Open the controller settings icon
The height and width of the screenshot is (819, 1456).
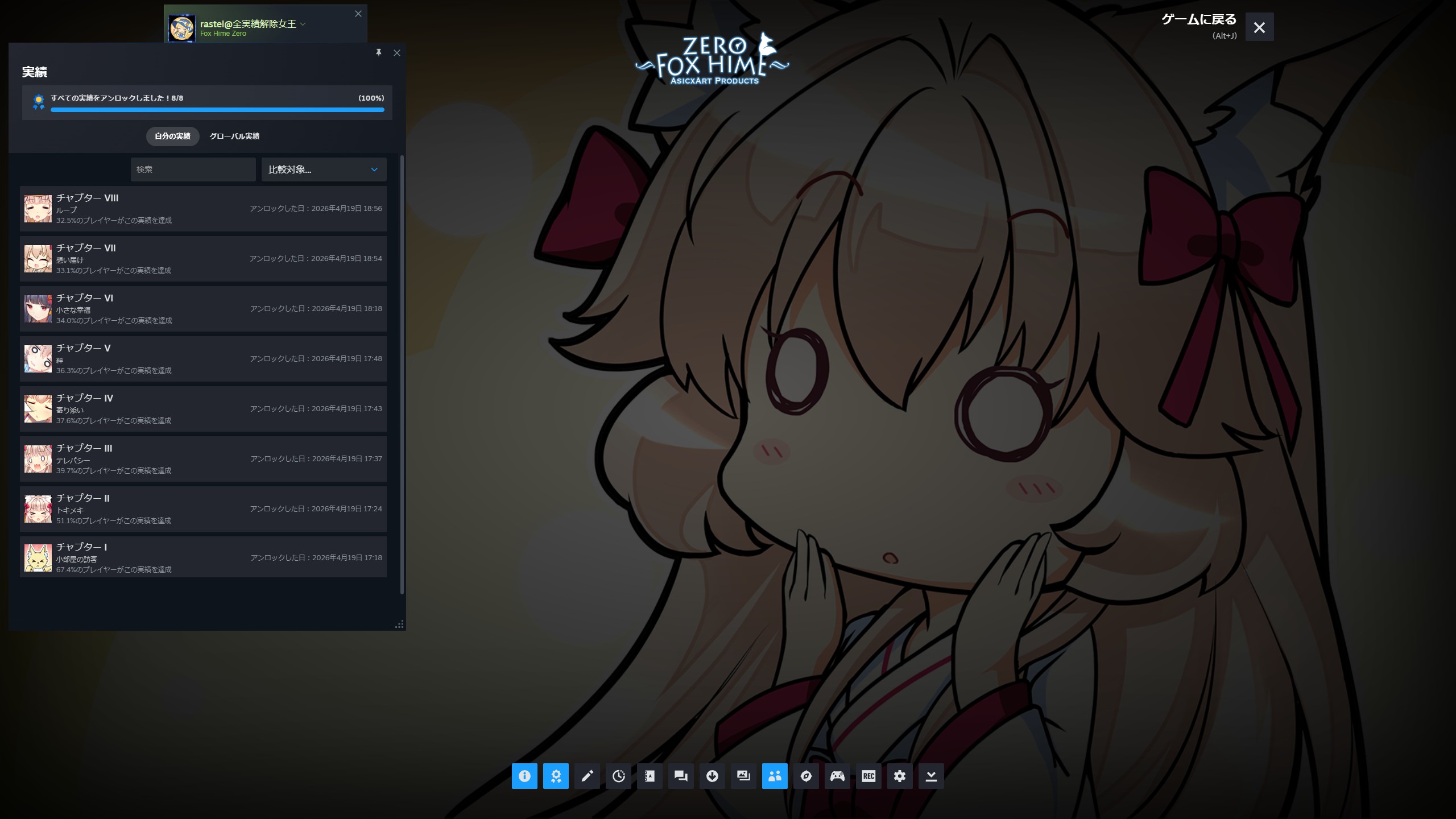(x=837, y=776)
